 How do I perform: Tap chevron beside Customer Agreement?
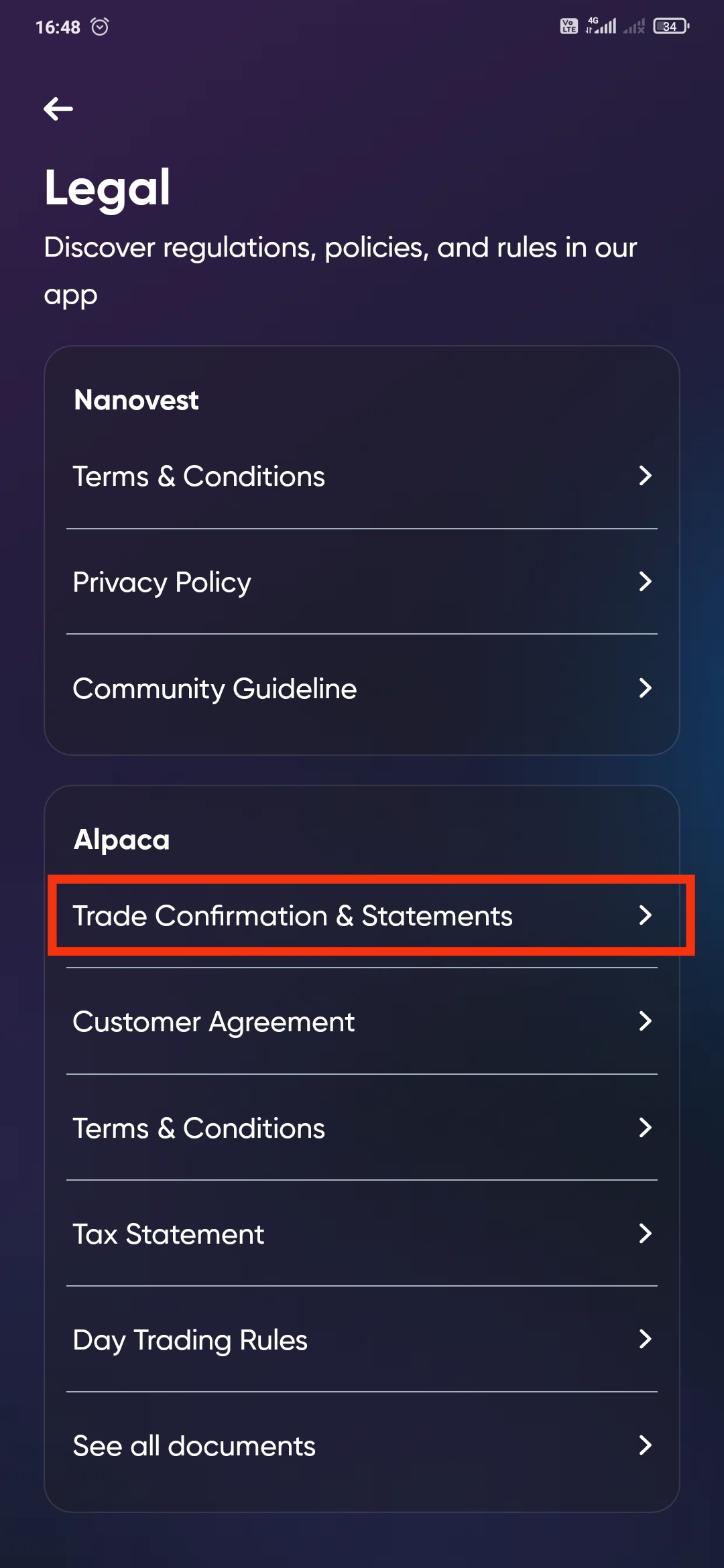(645, 1021)
